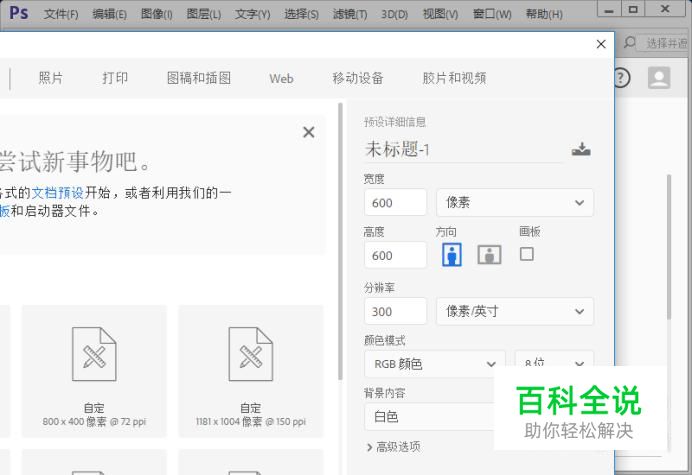Click the save preset icon next to 未标题-1
This screenshot has height=475, width=692.
(581, 149)
